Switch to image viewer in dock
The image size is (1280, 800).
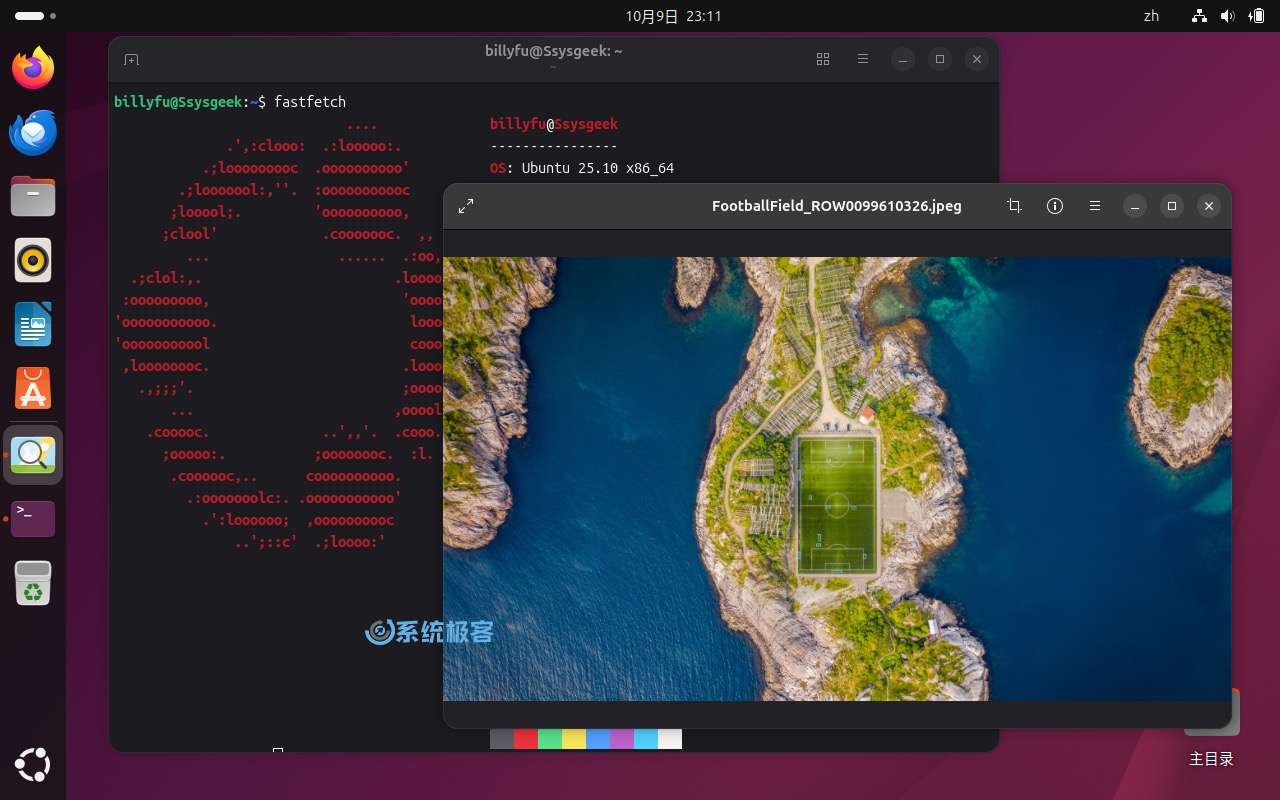pyautogui.click(x=33, y=455)
